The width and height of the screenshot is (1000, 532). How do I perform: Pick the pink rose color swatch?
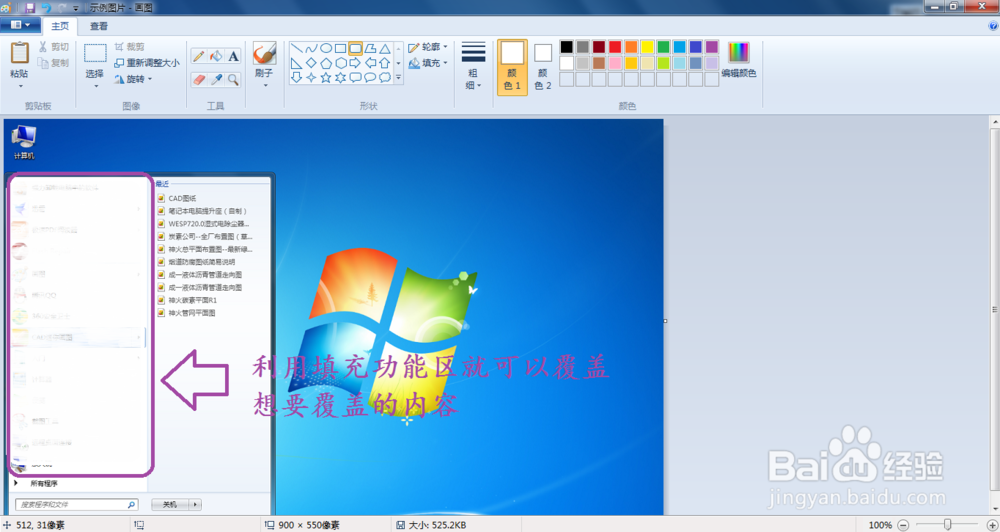tap(615, 63)
